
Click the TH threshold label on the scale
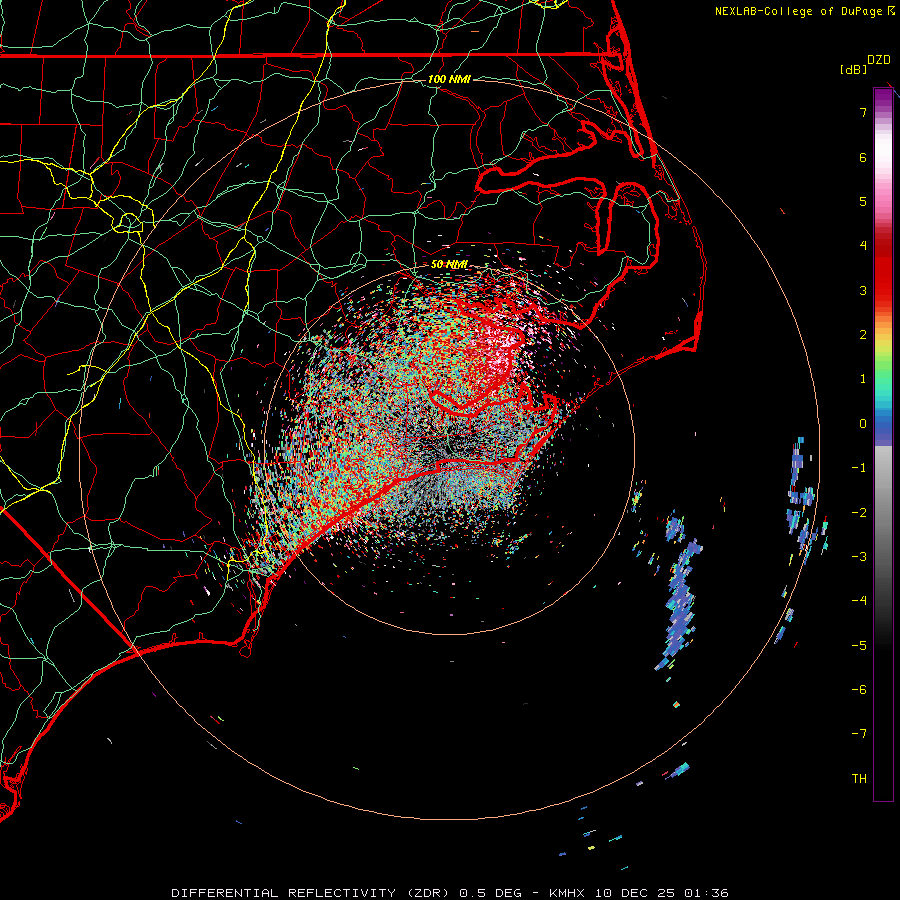coord(859,779)
